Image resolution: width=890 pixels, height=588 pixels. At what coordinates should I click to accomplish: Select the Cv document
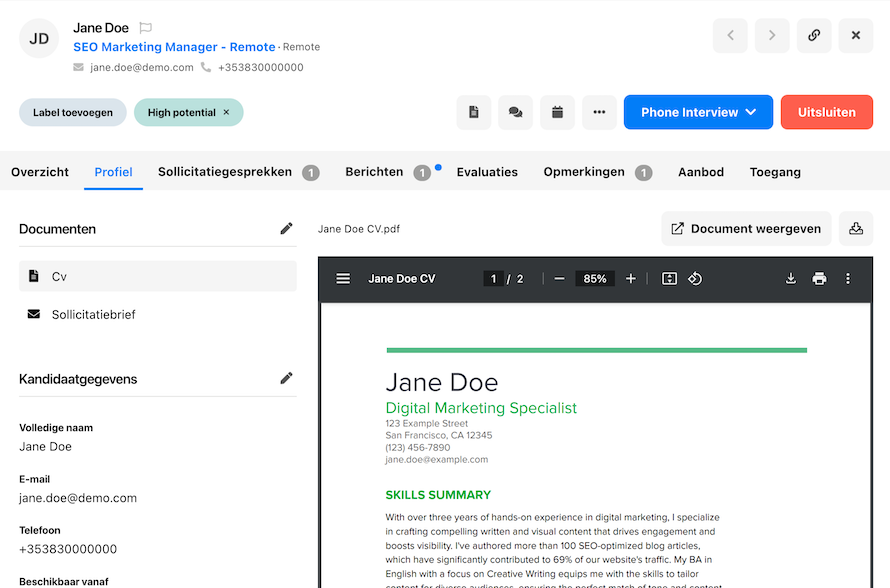[158, 276]
